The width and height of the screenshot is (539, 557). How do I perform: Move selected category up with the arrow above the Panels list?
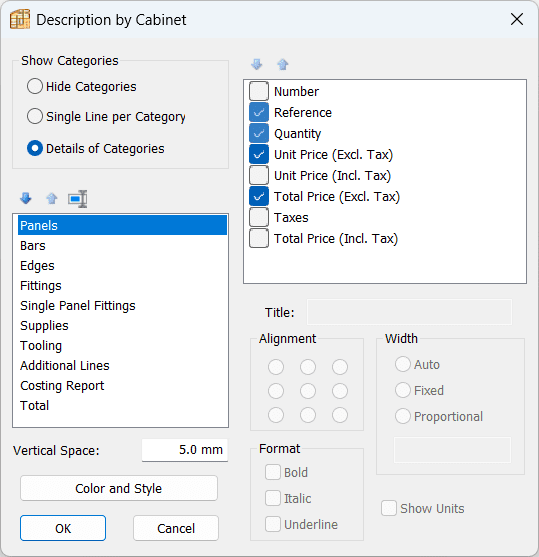pyautogui.click(x=52, y=198)
